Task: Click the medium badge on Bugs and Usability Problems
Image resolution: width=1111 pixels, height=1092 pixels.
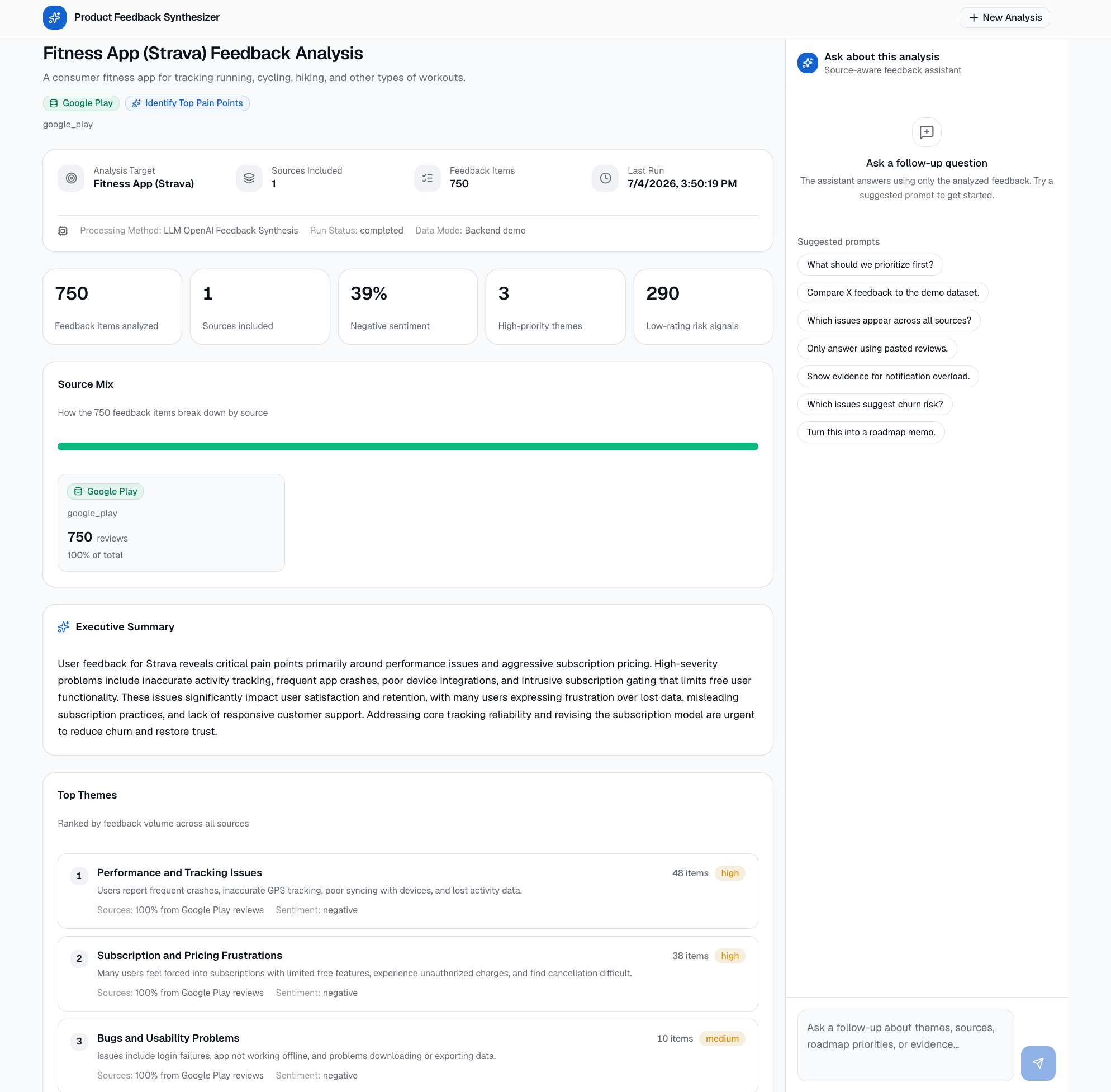Action: (721, 1038)
